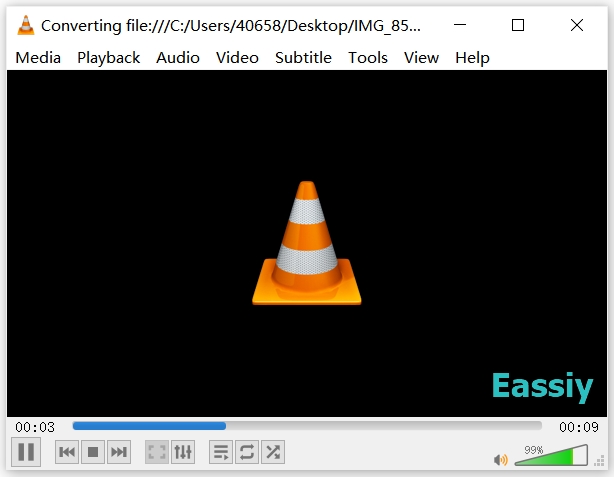Jump to the previous media item
This screenshot has height=477, width=614.
[67, 452]
